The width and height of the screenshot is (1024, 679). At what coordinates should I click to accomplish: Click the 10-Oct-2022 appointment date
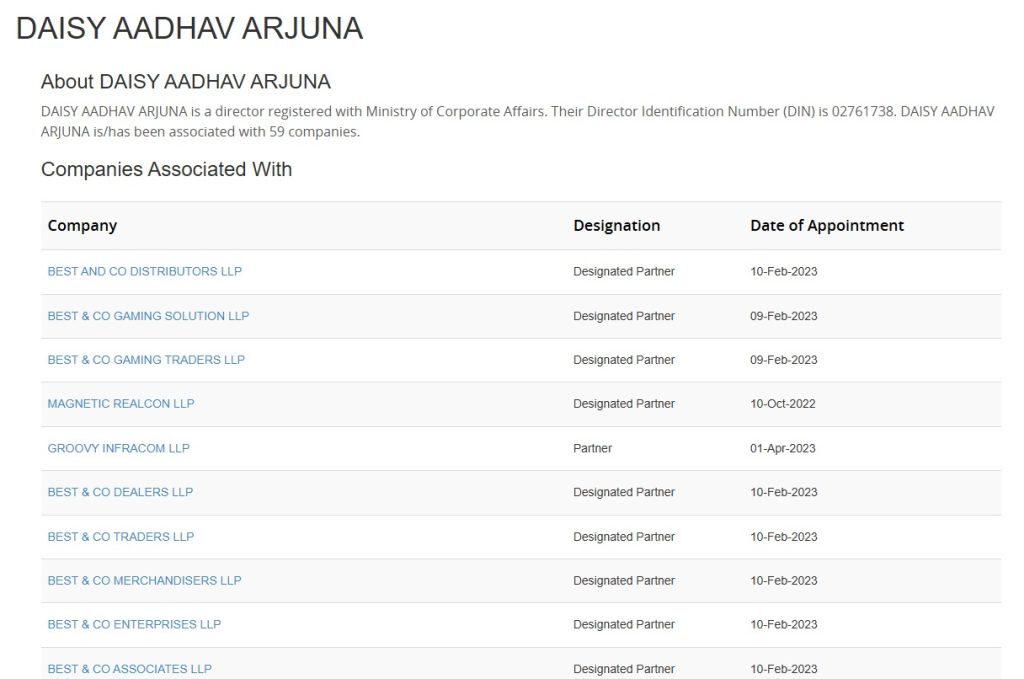[x=783, y=404]
